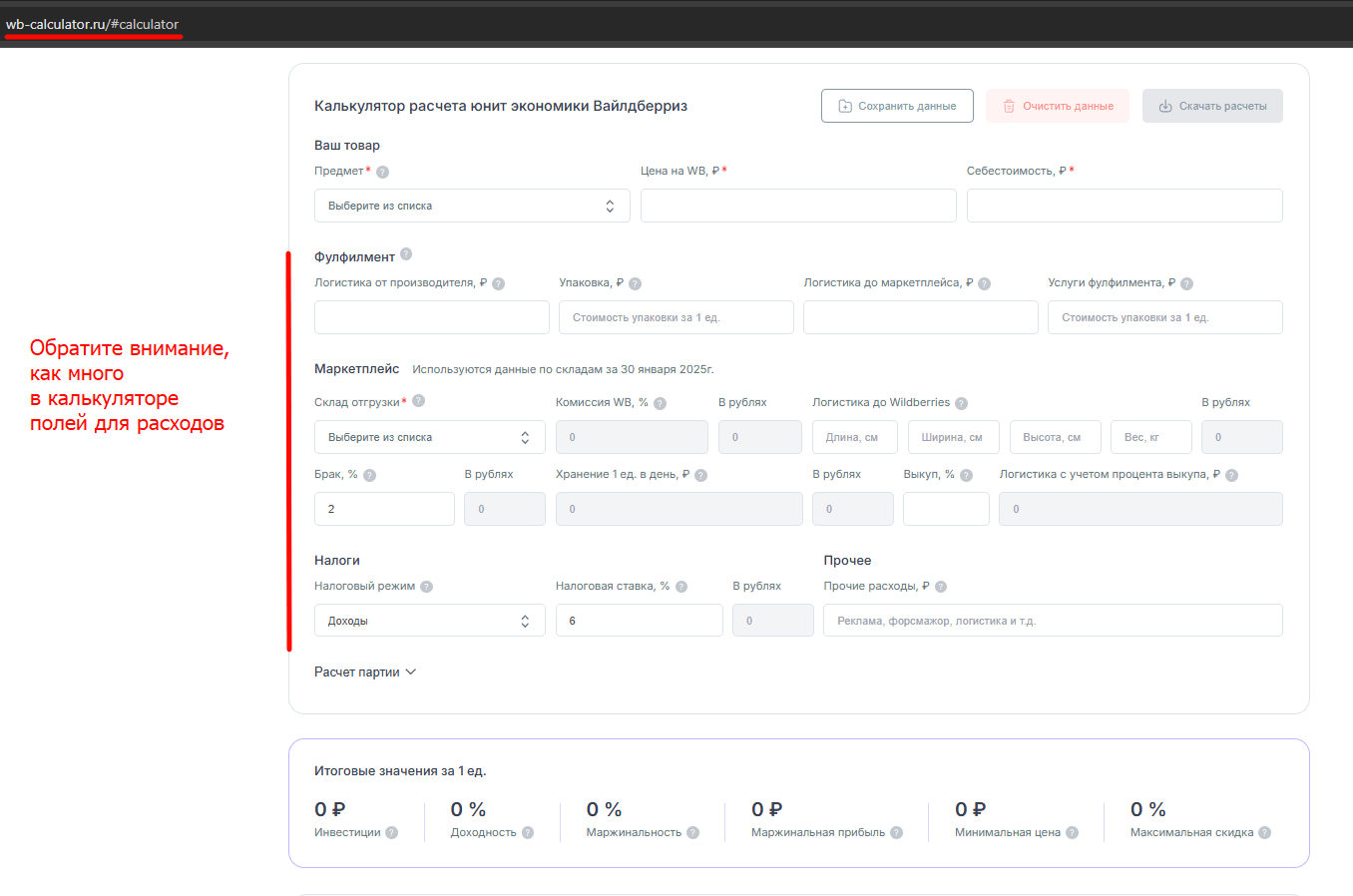Screen dimensions: 1353x896
Task: Click the help icon by Склад отгрузки
Action: click(419, 401)
